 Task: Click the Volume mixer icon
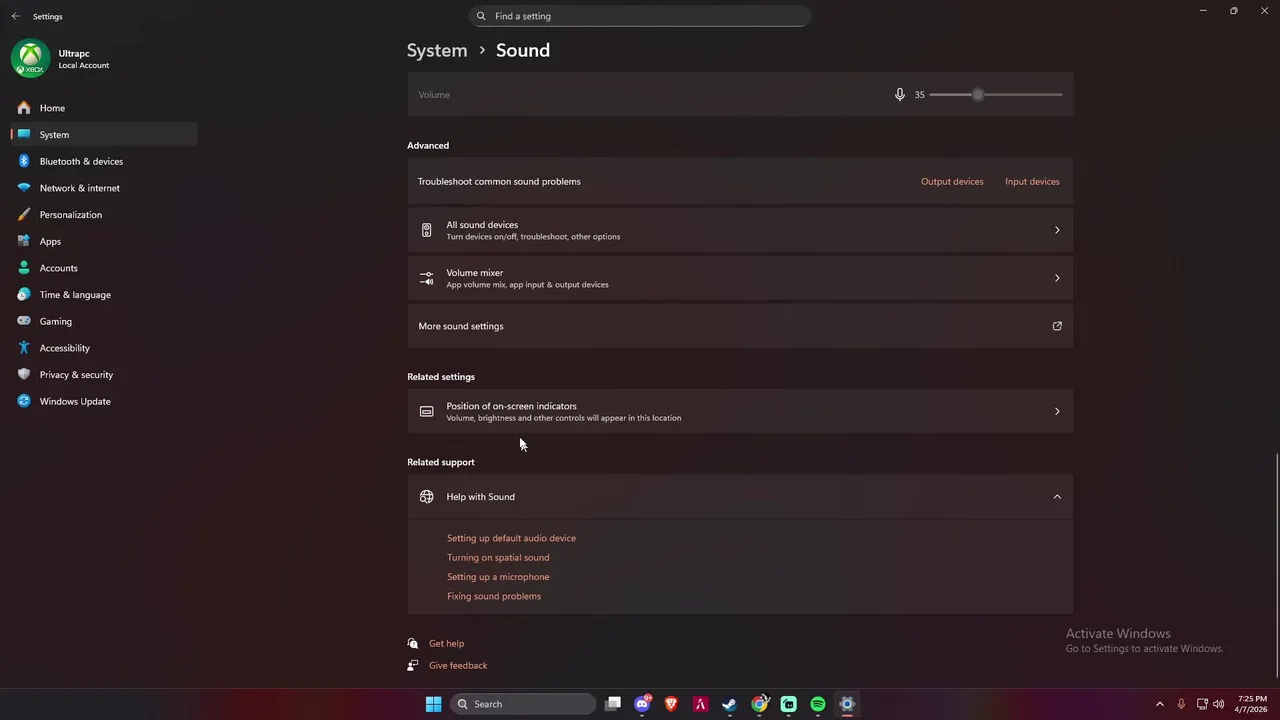point(426,278)
